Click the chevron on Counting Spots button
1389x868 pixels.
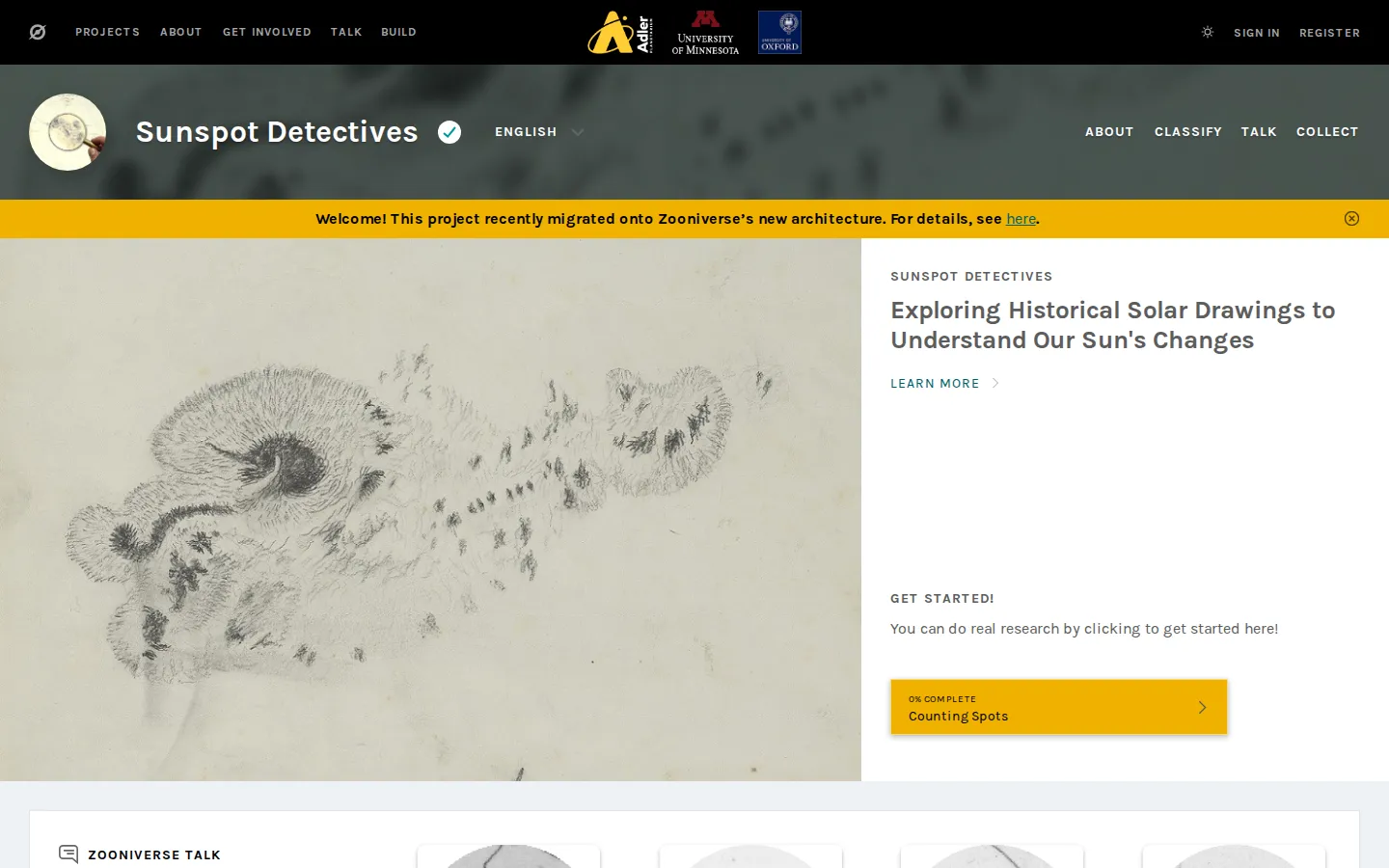click(1202, 707)
